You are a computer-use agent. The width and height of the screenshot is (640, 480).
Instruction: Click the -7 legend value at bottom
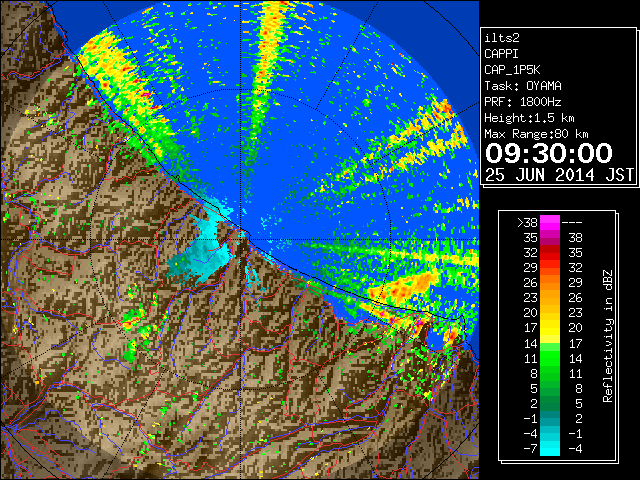530,449
